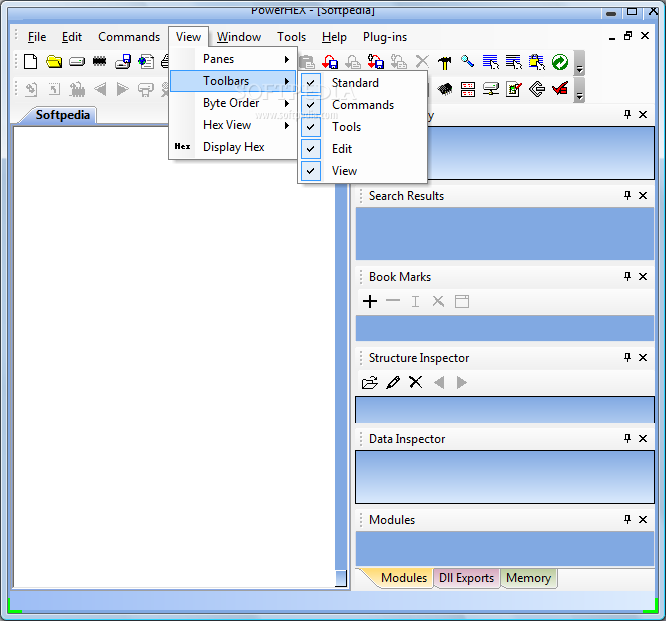Toggle pin on Data Inspector pane
The height and width of the screenshot is (621, 666).
[x=627, y=438]
